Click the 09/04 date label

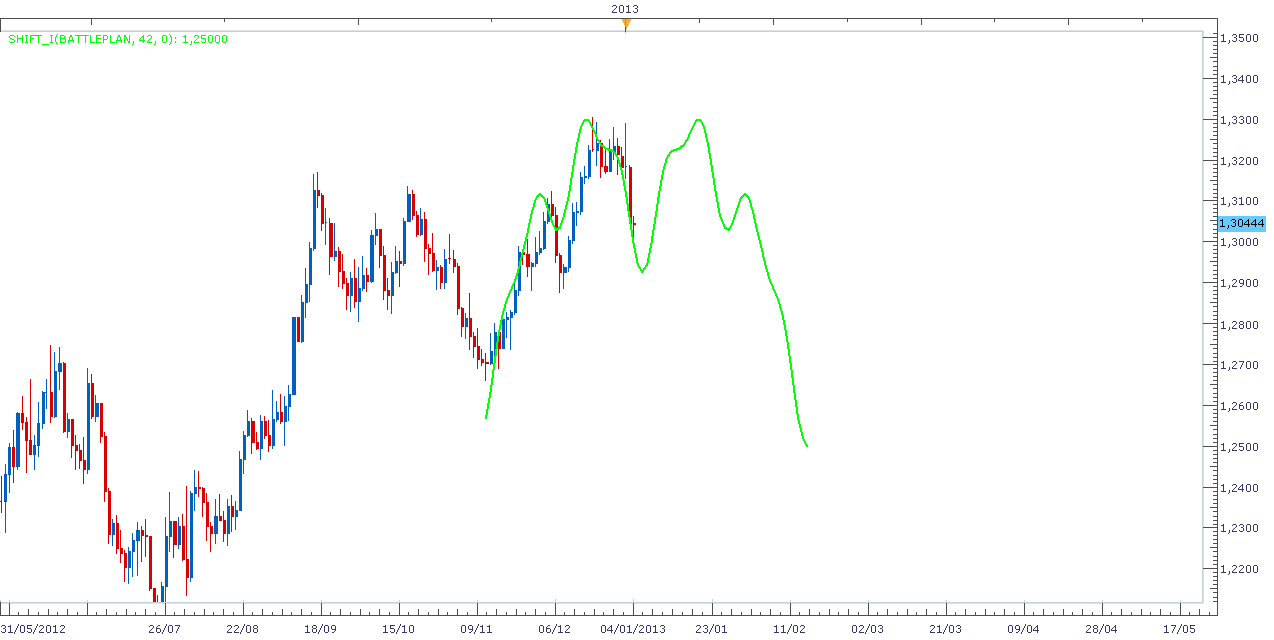[1023, 629]
